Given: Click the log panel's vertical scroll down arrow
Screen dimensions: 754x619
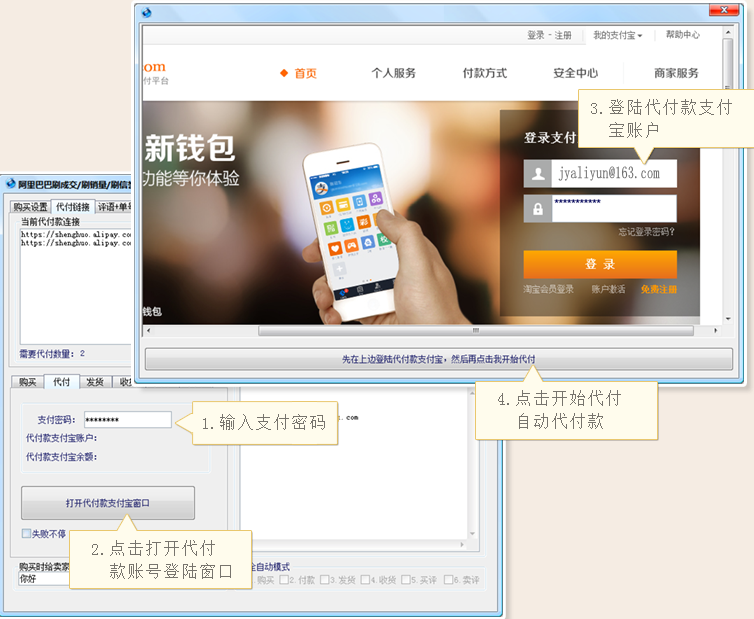Looking at the screenshot, I should coord(472,533).
